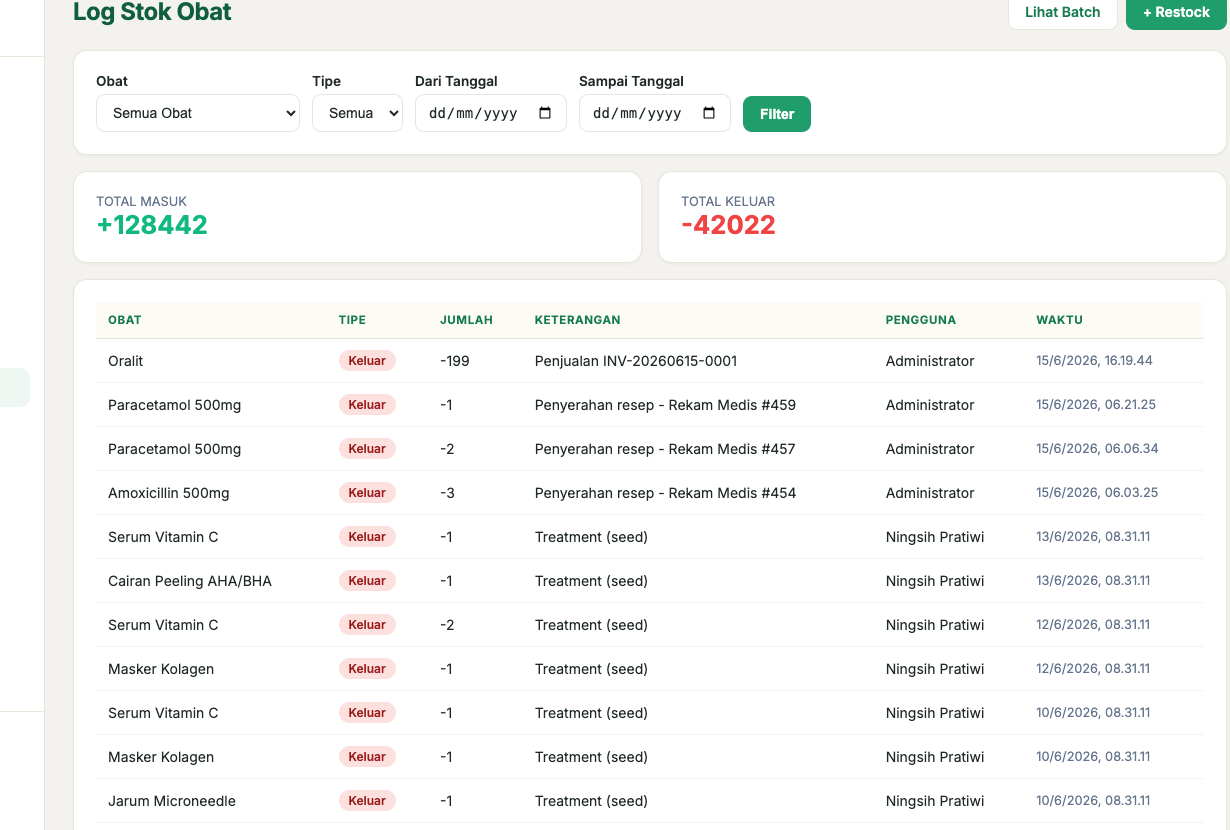Click the TIPE column header
This screenshot has height=830, width=1230.
click(352, 320)
